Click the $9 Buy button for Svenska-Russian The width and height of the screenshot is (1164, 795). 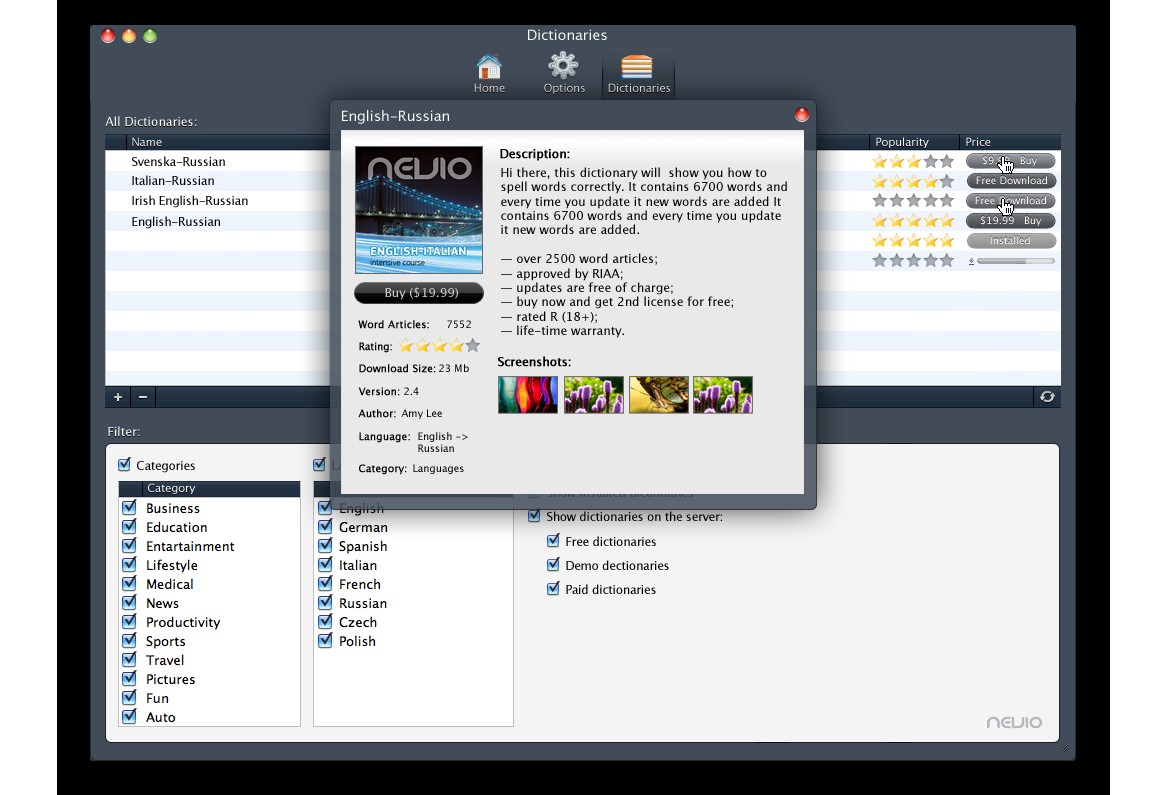tap(1010, 160)
